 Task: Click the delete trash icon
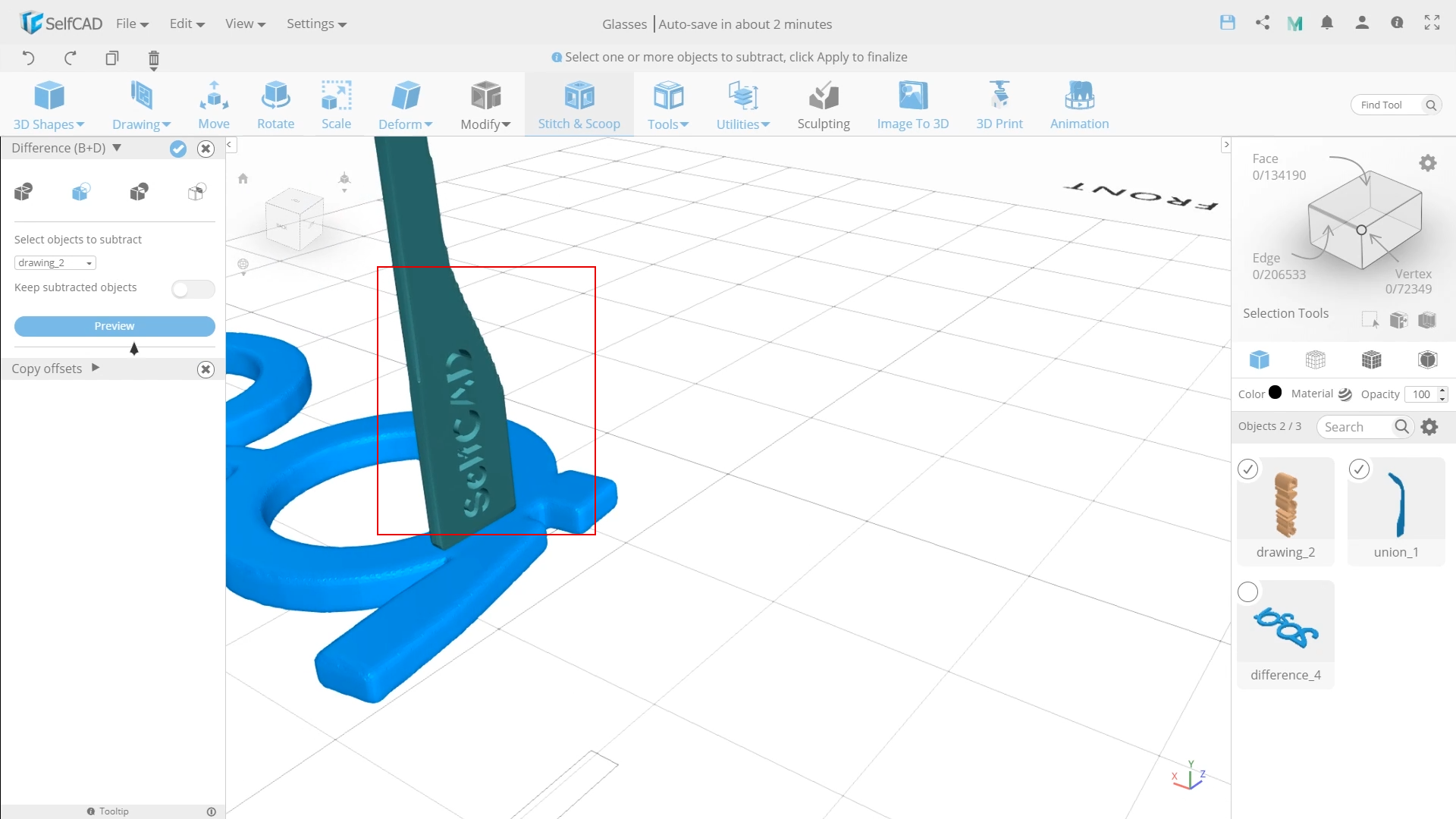pos(153,59)
